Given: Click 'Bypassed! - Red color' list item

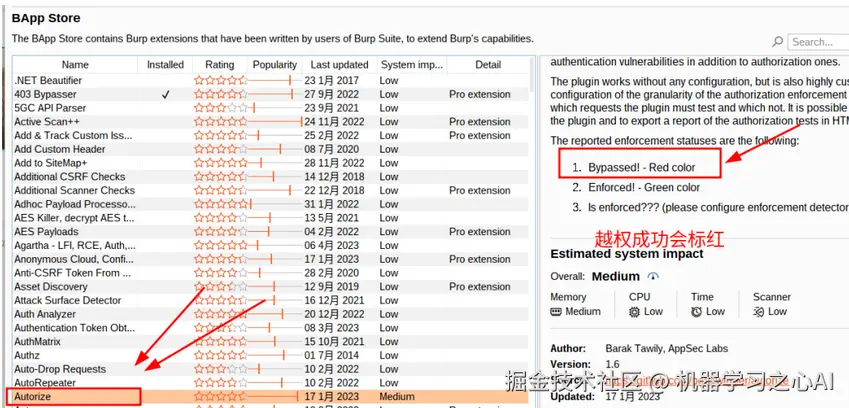Looking at the screenshot, I should pyautogui.click(x=642, y=168).
